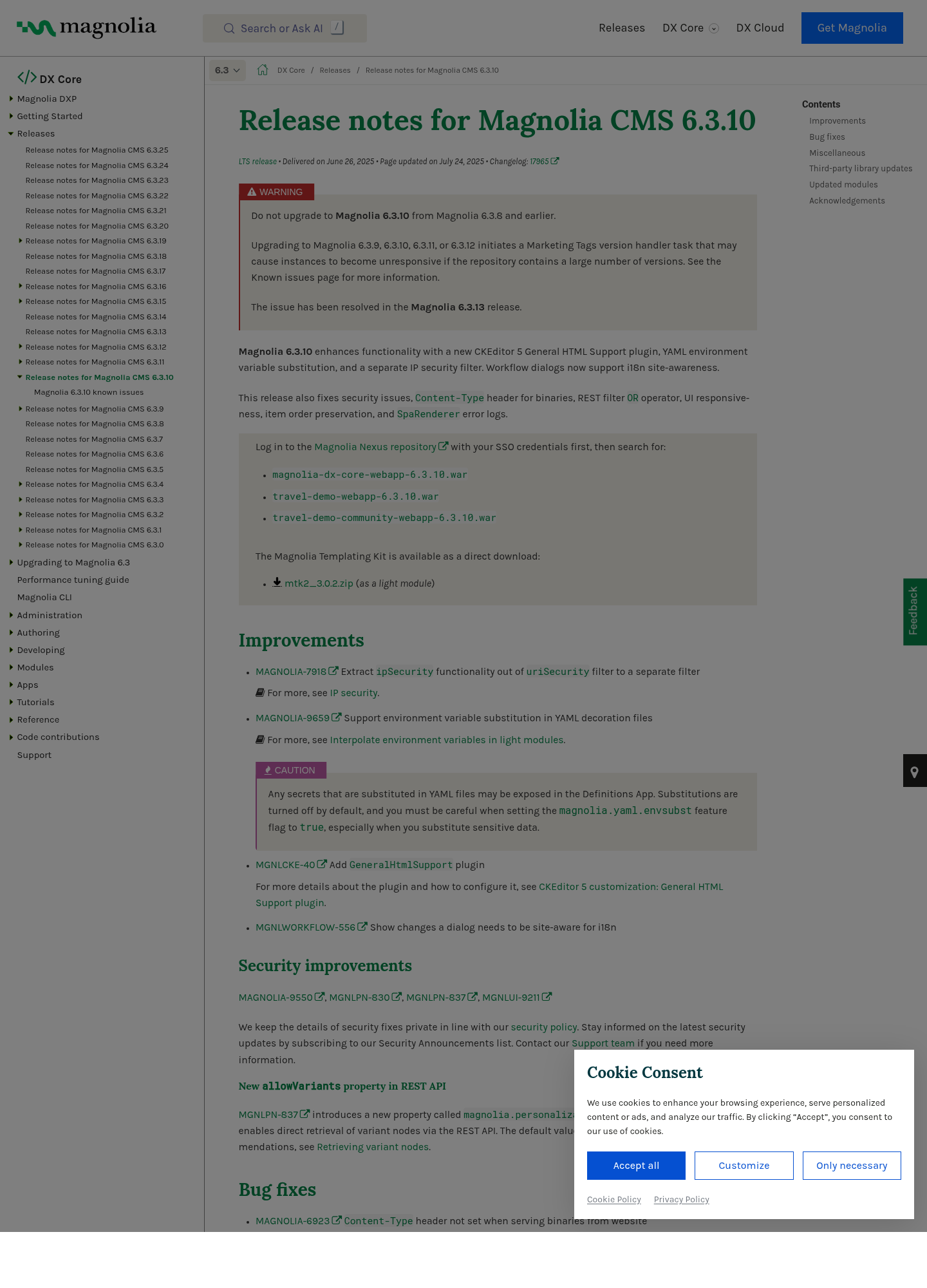The image size is (927, 1288).
Task: Click the Search or Ask AI field
Action: point(285,28)
